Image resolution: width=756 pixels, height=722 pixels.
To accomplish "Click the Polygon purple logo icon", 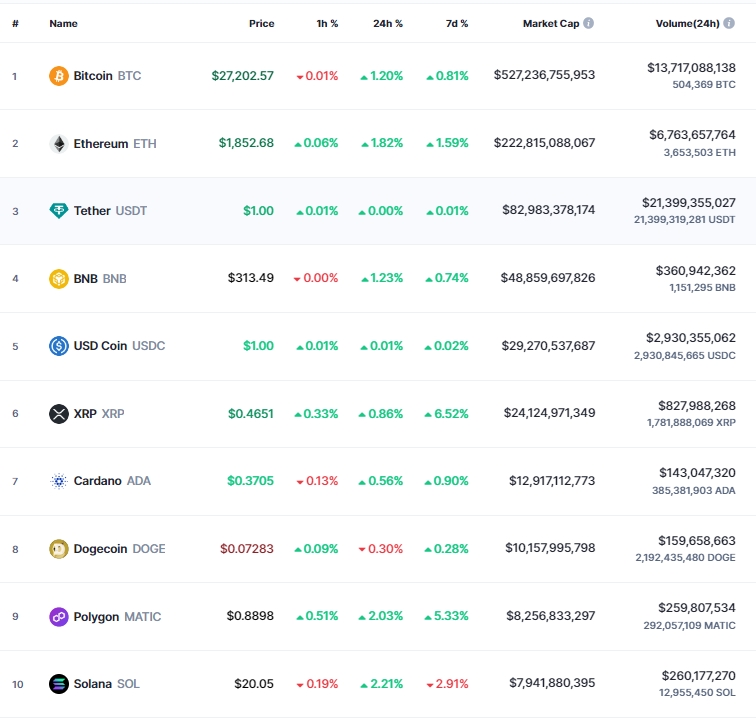I will pyautogui.click(x=59, y=616).
